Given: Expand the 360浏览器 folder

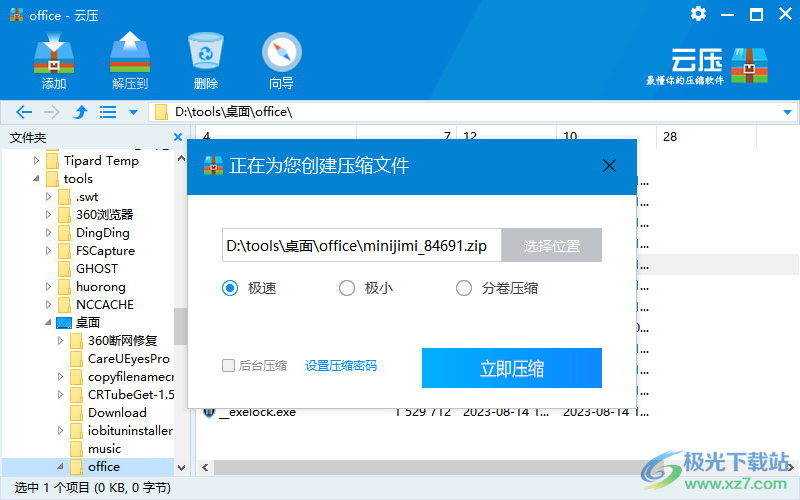Looking at the screenshot, I should point(48,214).
